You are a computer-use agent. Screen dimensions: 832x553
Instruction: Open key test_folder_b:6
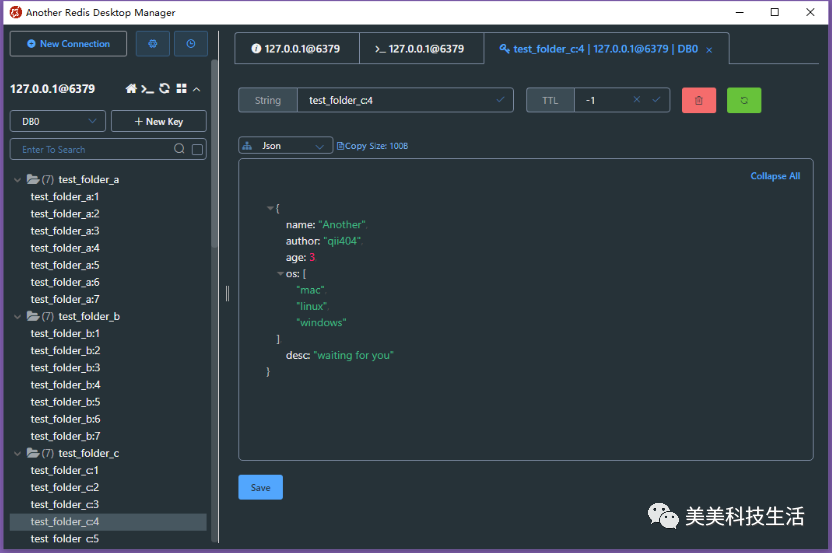[65, 419]
